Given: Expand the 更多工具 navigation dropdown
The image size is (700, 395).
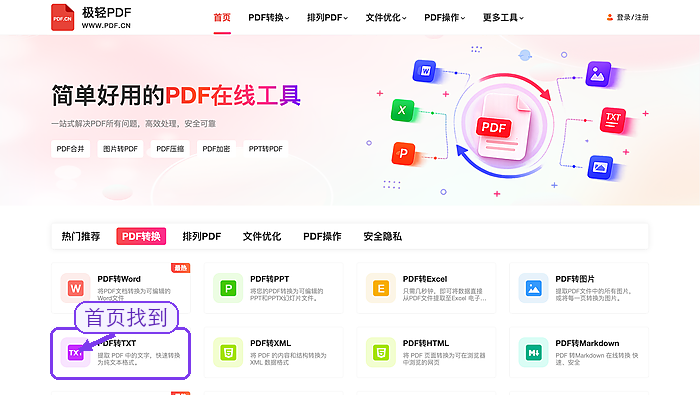Looking at the screenshot, I should 503,17.
